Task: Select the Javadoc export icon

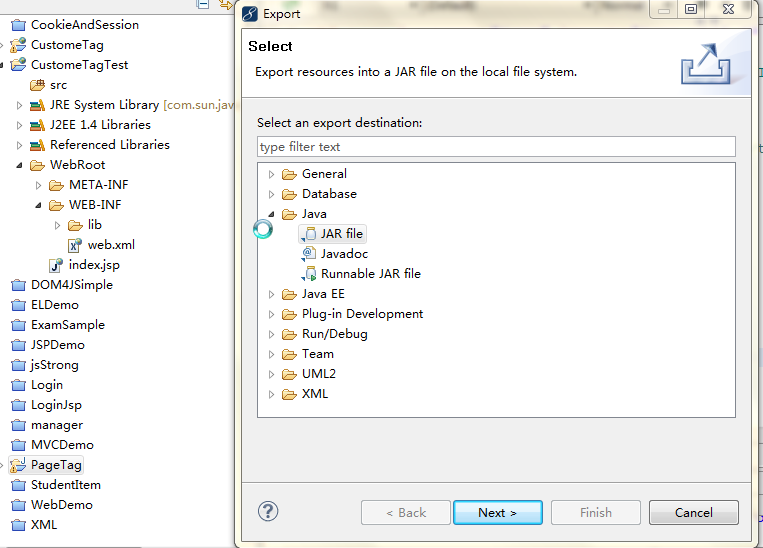Action: coord(309,254)
